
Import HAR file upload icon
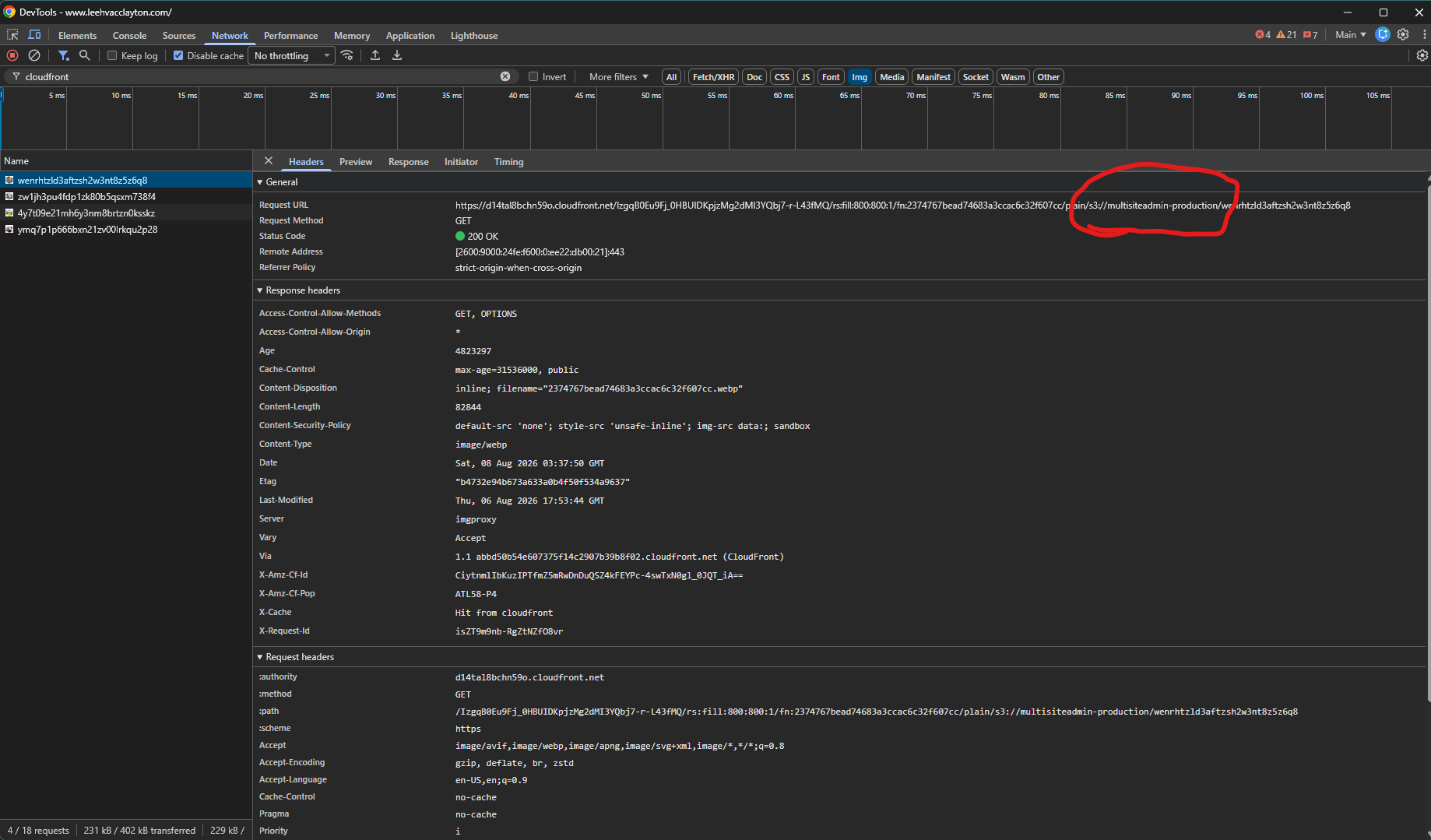375,55
